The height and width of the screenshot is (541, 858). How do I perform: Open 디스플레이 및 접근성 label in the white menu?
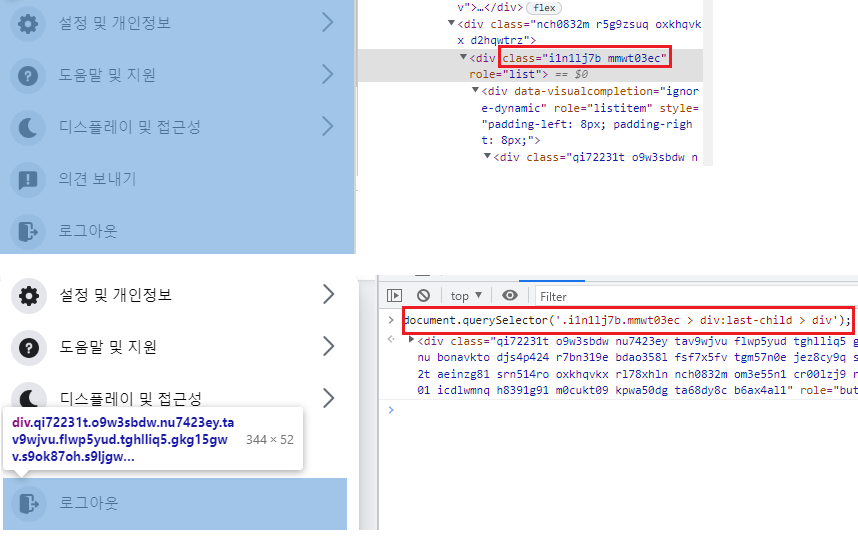coord(131,399)
